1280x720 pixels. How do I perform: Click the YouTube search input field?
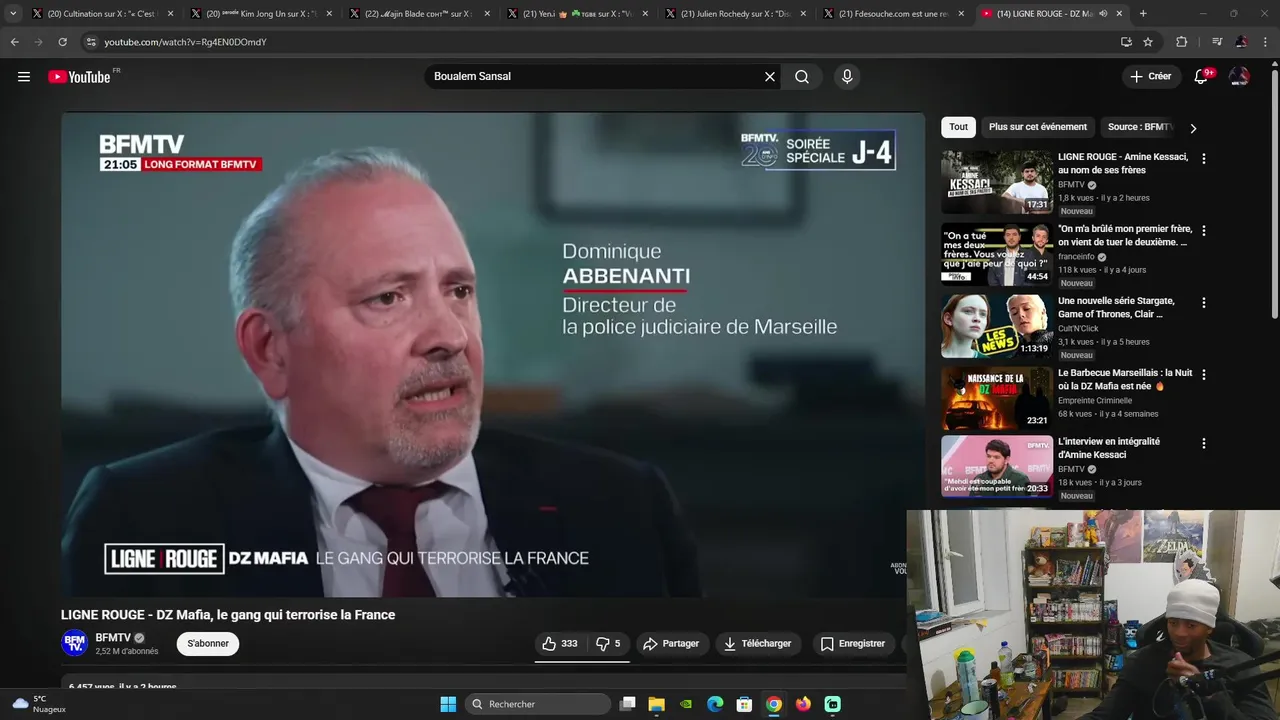tap(594, 77)
